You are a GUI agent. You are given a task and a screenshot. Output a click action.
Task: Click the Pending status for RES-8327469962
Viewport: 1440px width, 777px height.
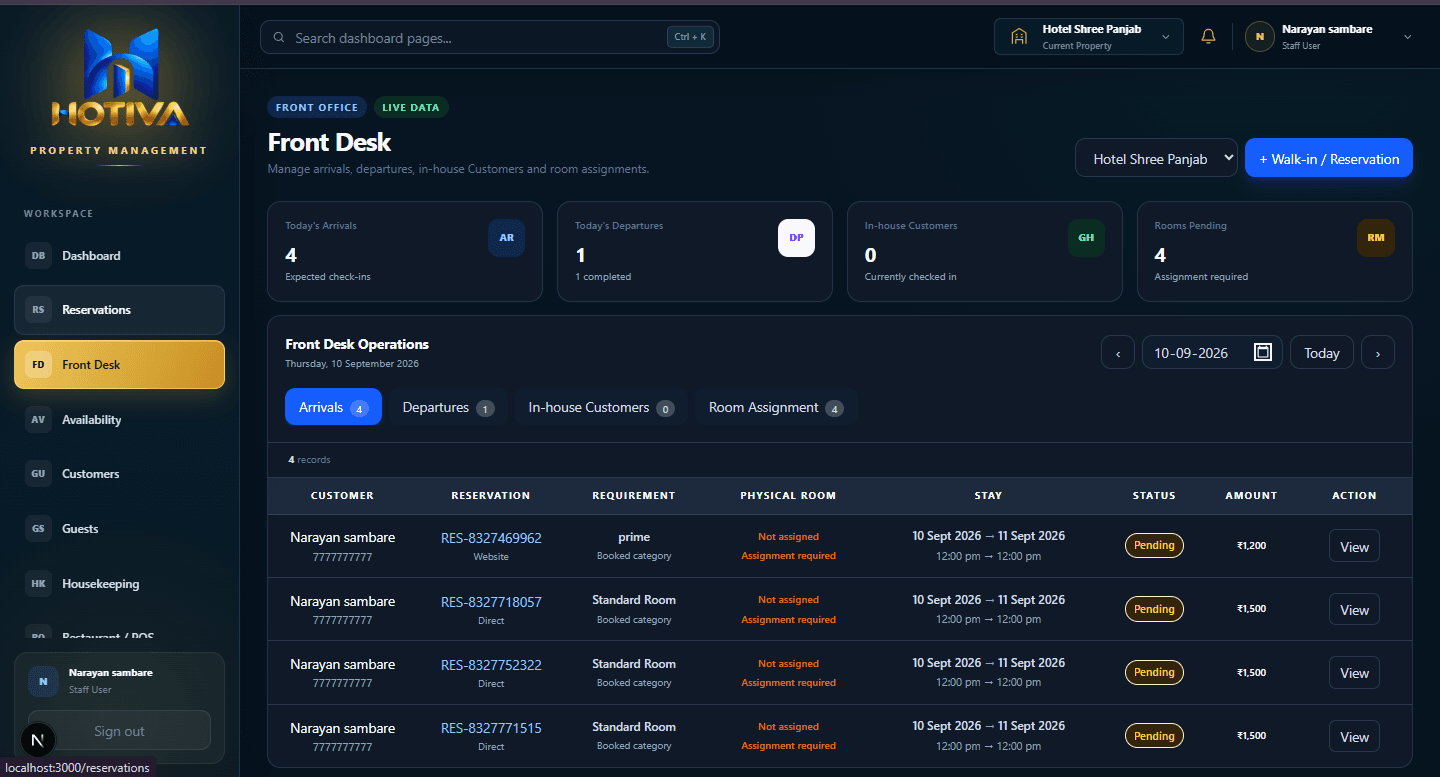[x=1154, y=546]
